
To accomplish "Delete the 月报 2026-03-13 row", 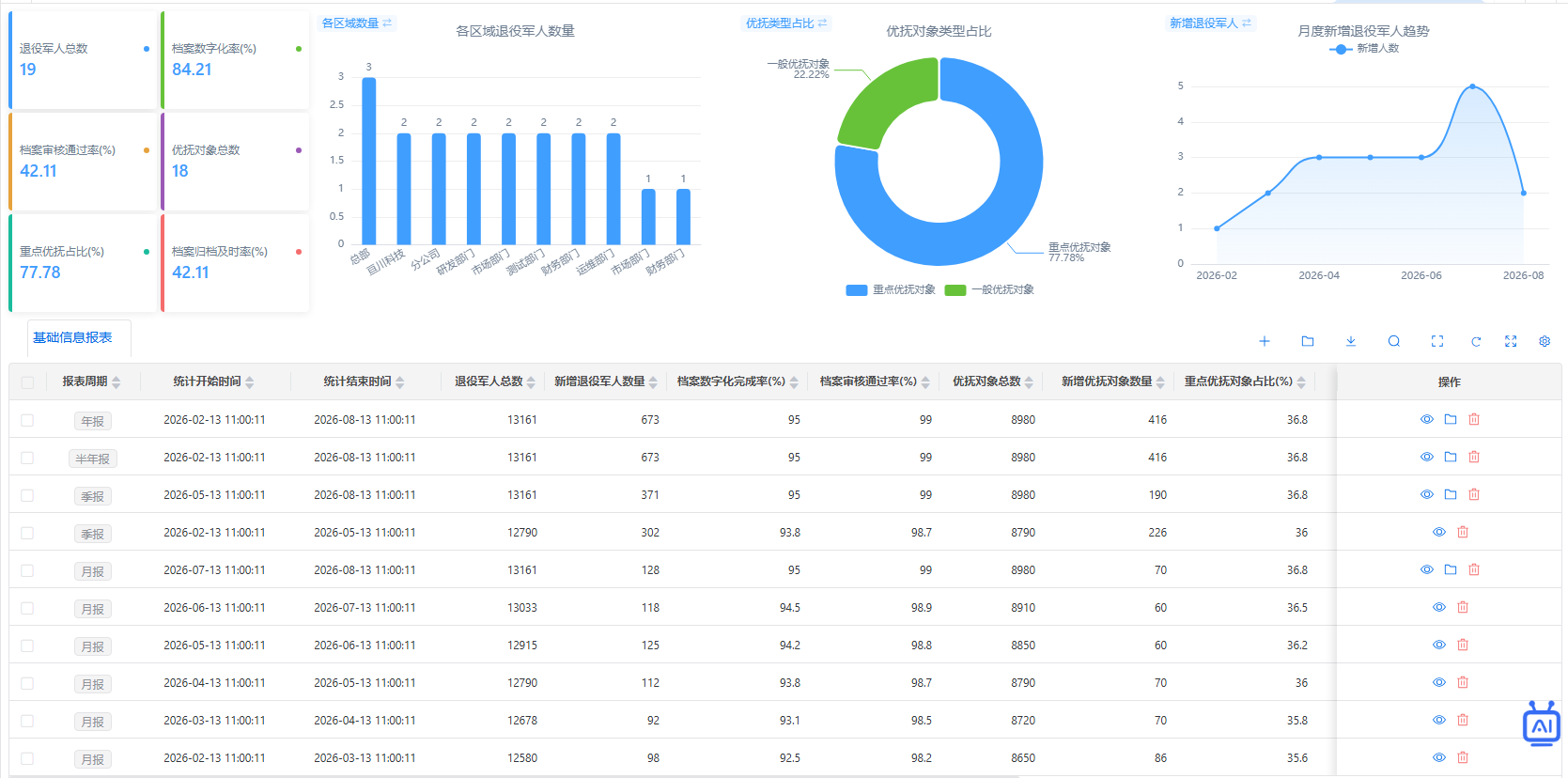I will (x=1463, y=720).
